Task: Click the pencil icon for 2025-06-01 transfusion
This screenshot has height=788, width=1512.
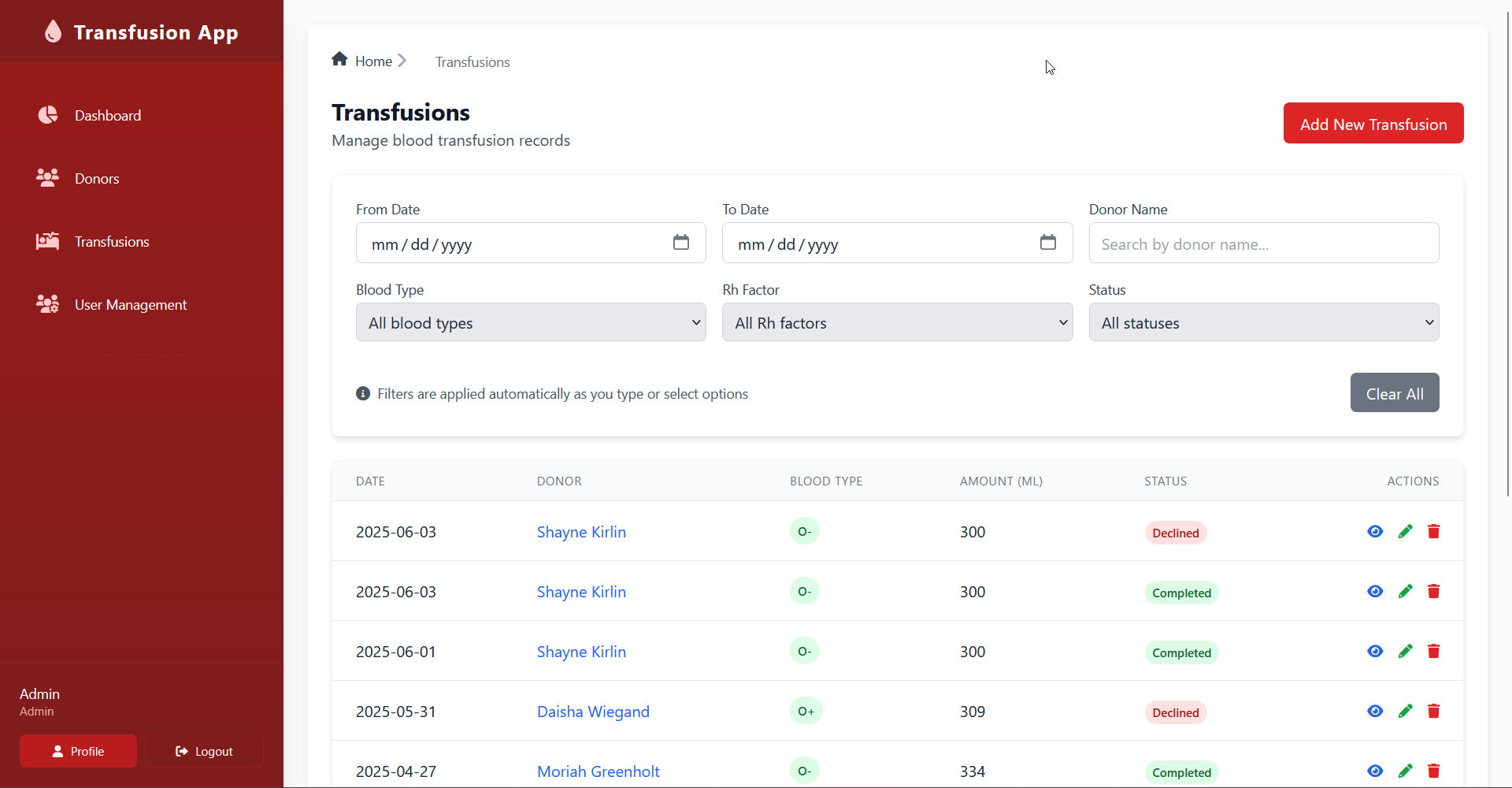Action: [1405, 652]
